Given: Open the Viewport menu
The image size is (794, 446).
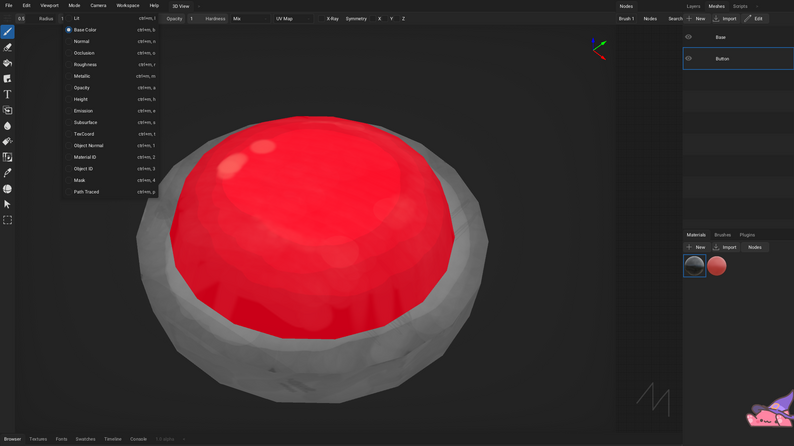Looking at the screenshot, I should (49, 6).
